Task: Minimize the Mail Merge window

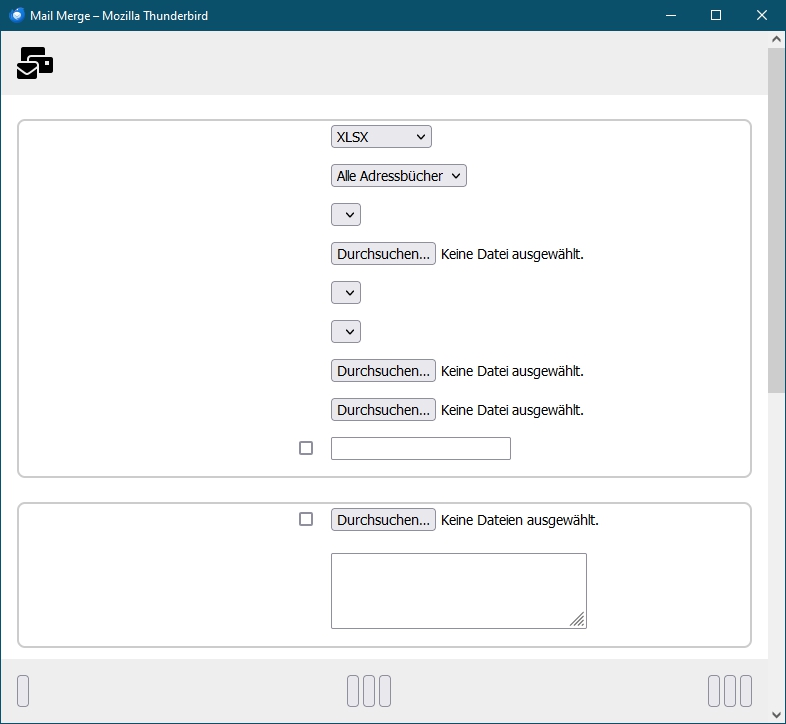Action: (x=670, y=16)
